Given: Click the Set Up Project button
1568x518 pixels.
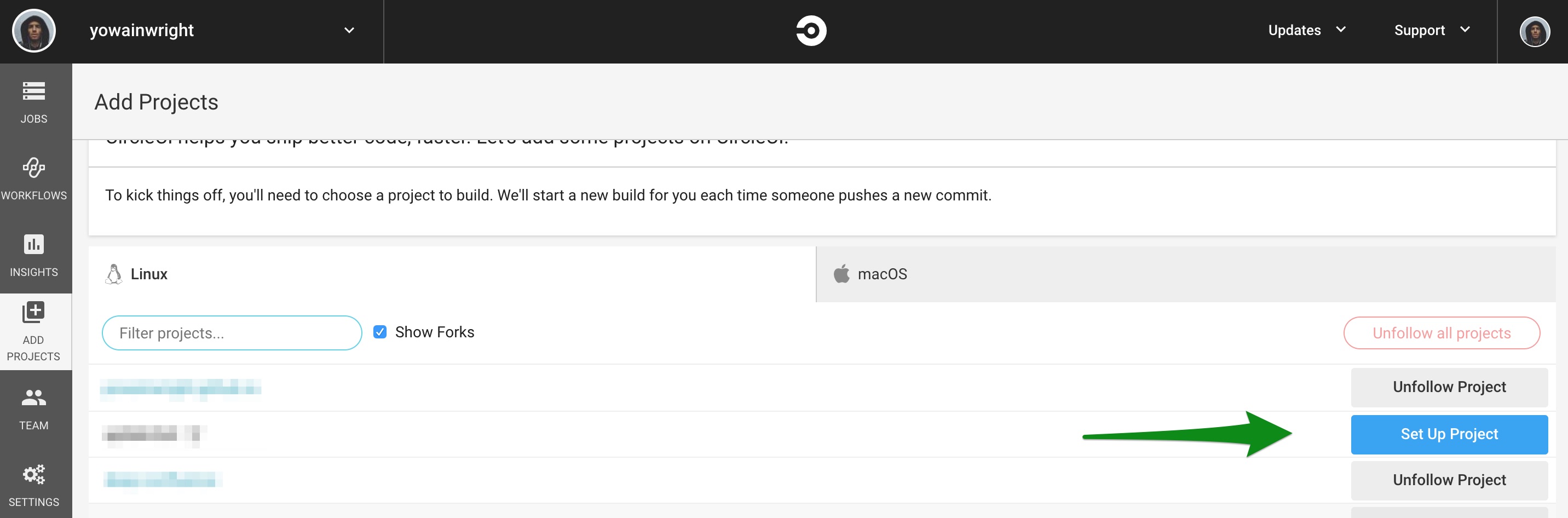Looking at the screenshot, I should pyautogui.click(x=1449, y=434).
